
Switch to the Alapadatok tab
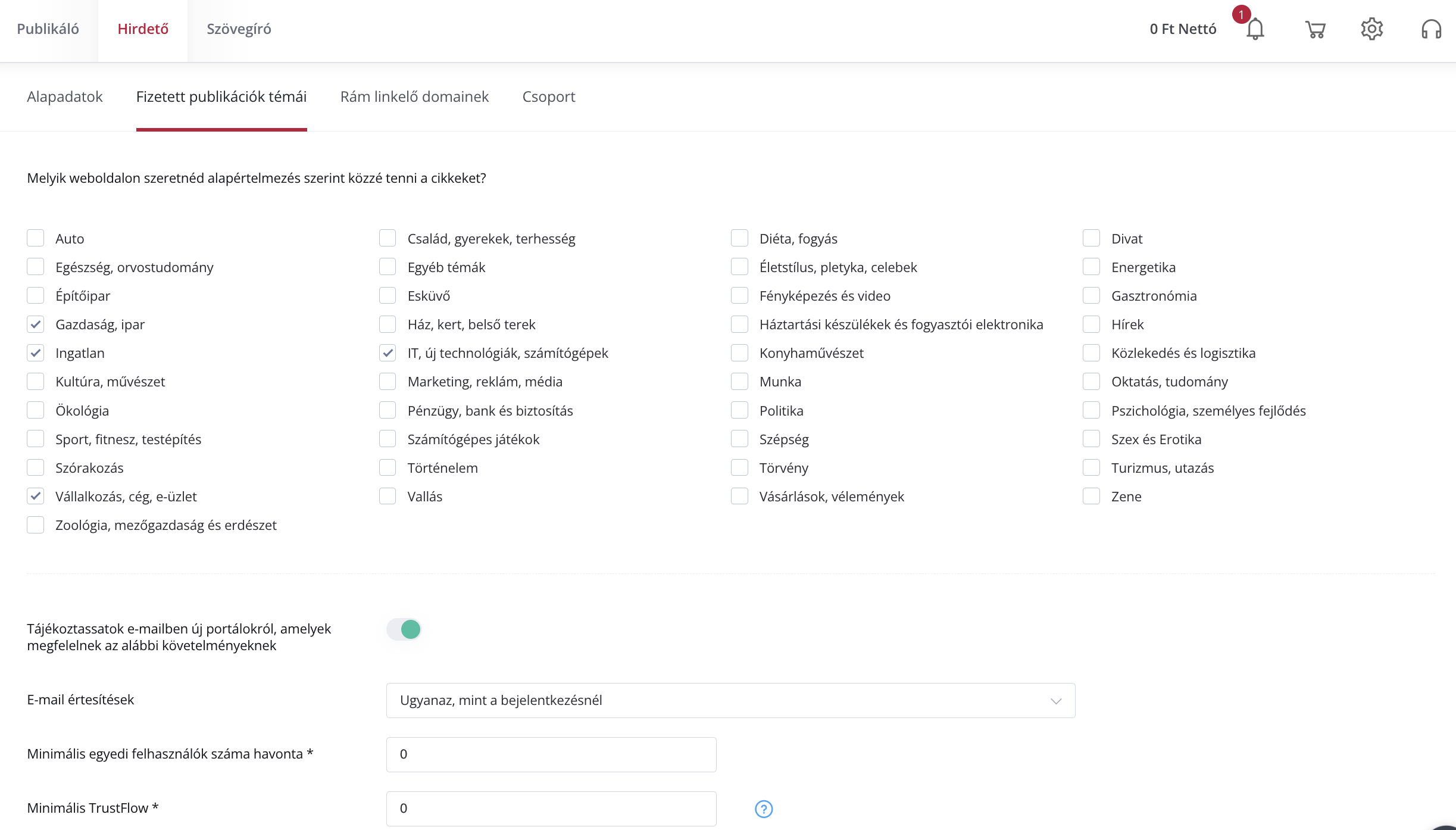pos(65,96)
